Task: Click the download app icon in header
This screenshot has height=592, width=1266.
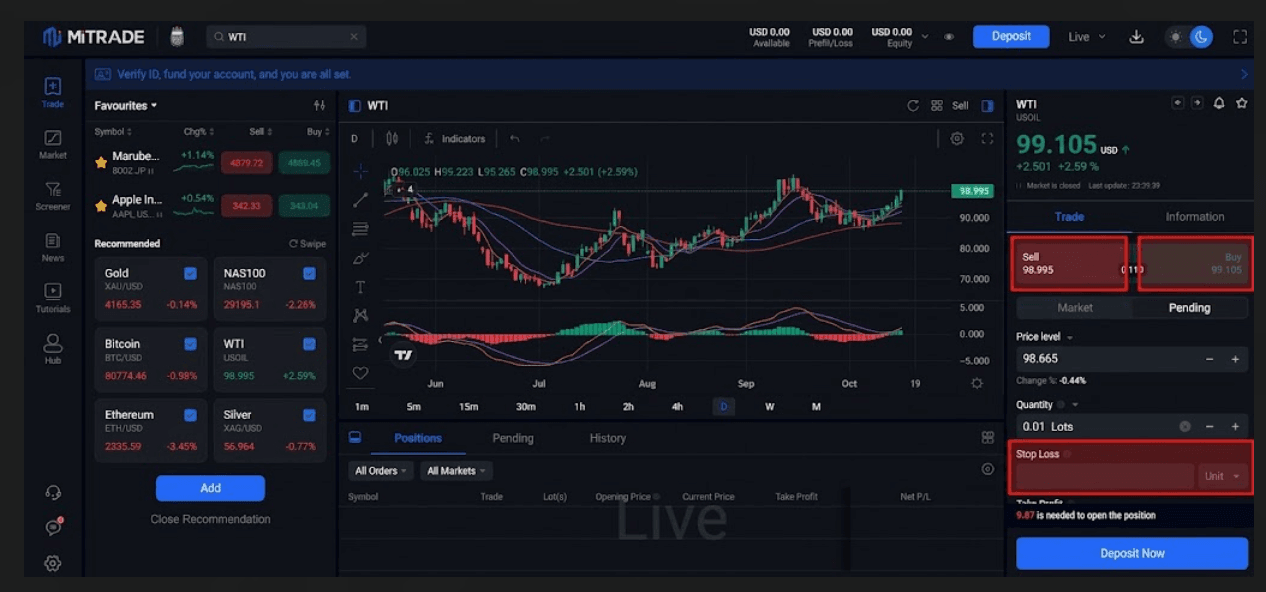Action: (x=1136, y=37)
